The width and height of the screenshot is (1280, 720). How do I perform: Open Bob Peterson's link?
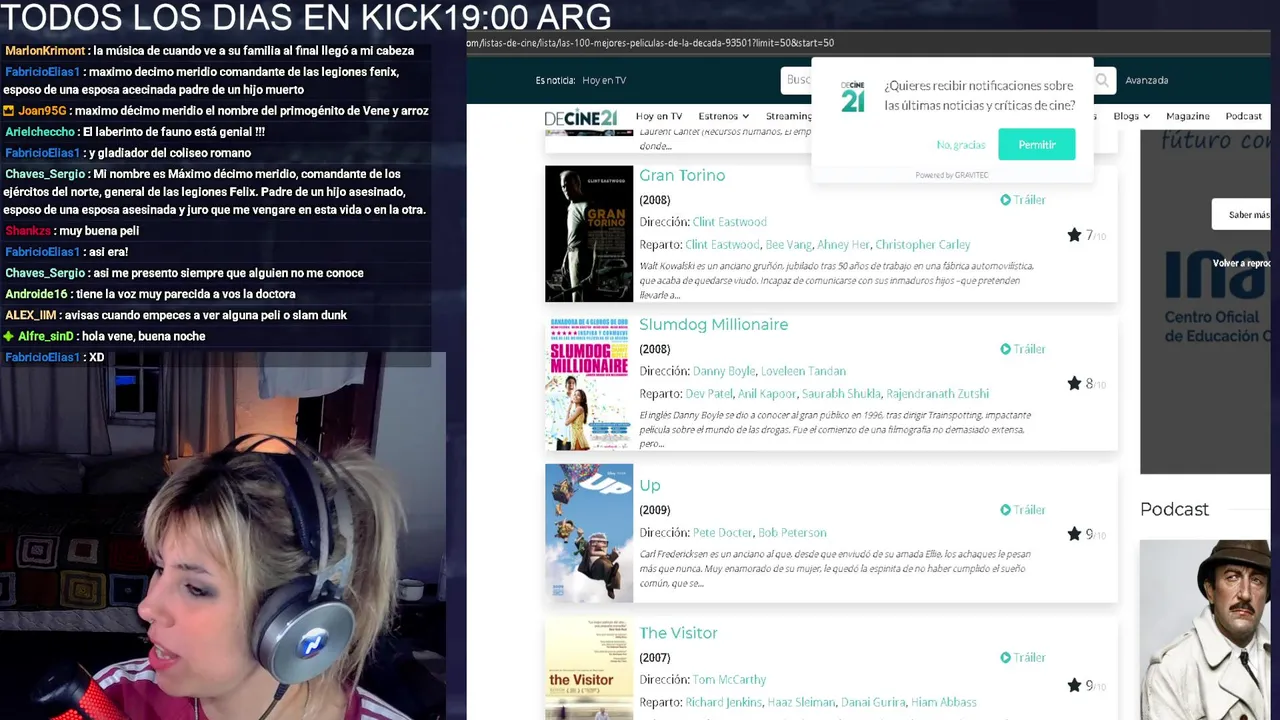click(x=792, y=533)
